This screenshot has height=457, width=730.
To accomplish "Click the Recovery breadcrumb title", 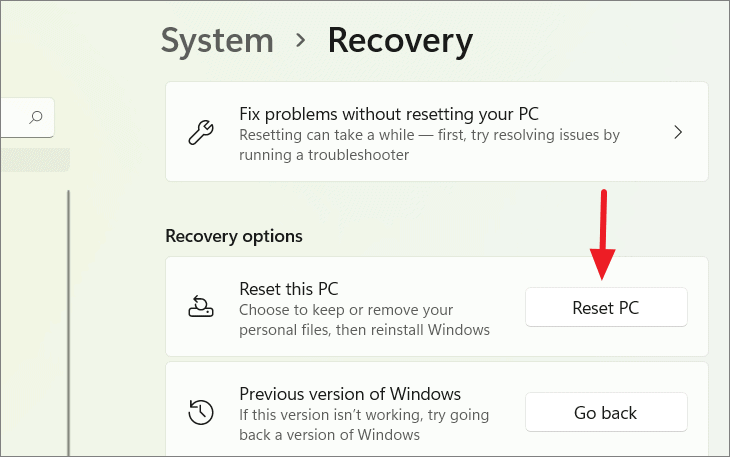I will [x=400, y=41].
